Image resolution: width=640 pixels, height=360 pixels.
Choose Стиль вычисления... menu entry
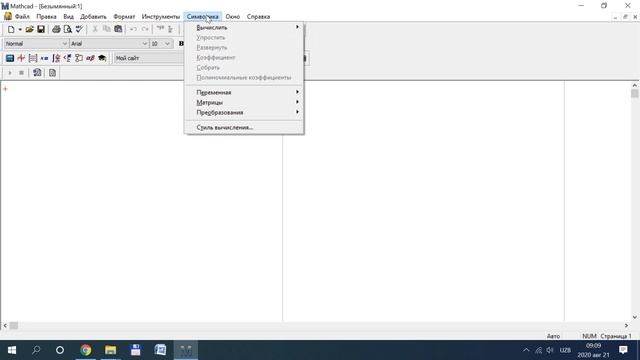point(244,127)
